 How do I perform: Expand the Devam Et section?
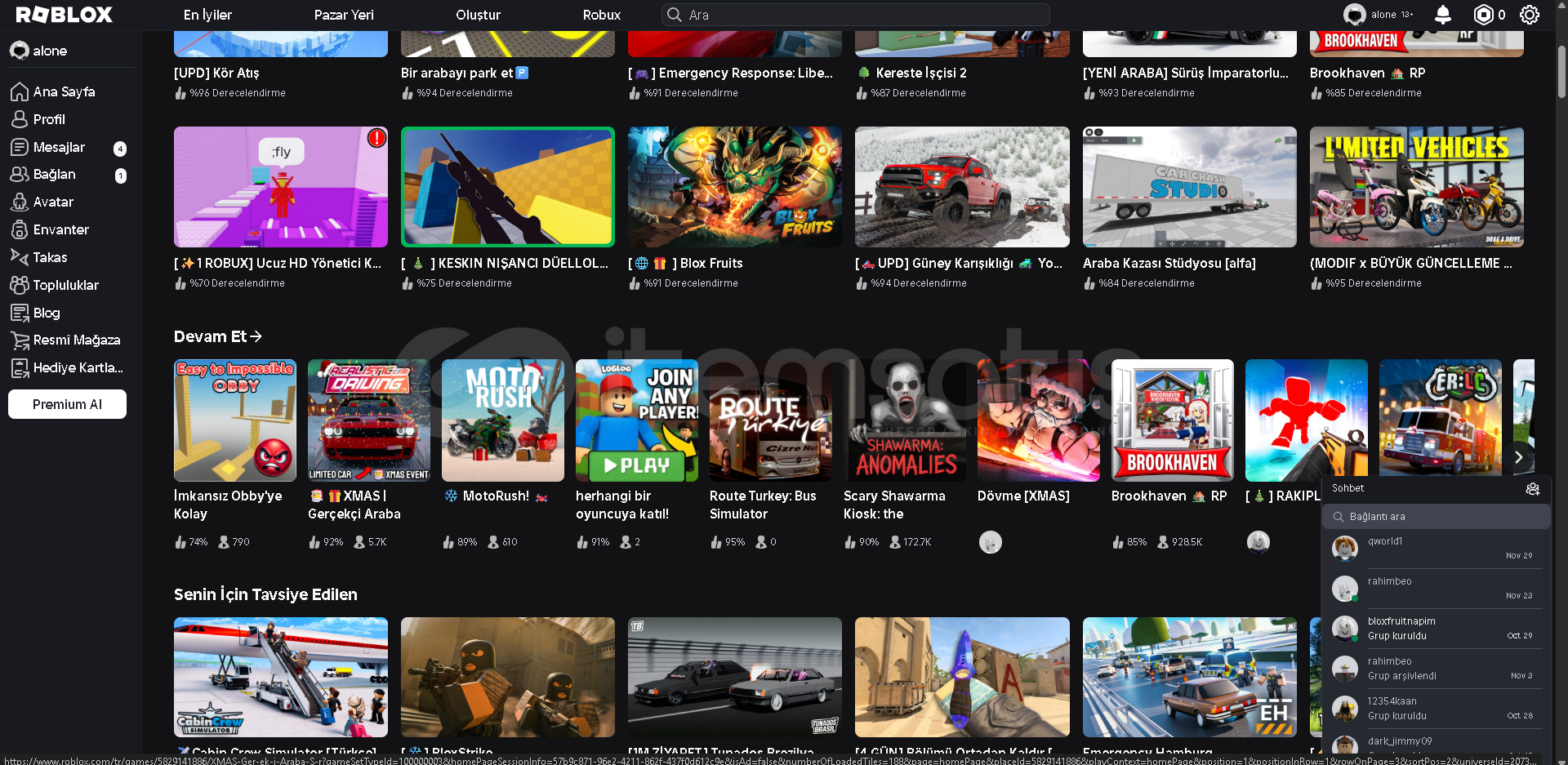coord(218,336)
